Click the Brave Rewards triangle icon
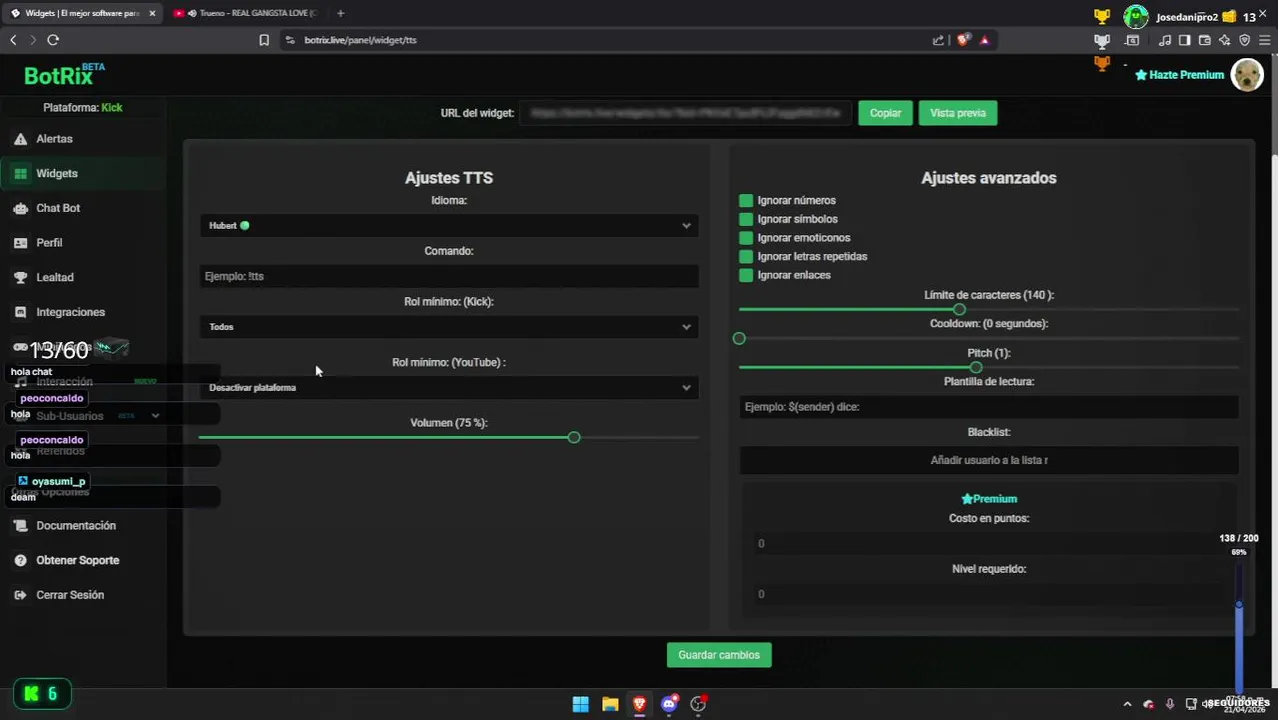Image resolution: width=1278 pixels, height=720 pixels. coord(985,40)
